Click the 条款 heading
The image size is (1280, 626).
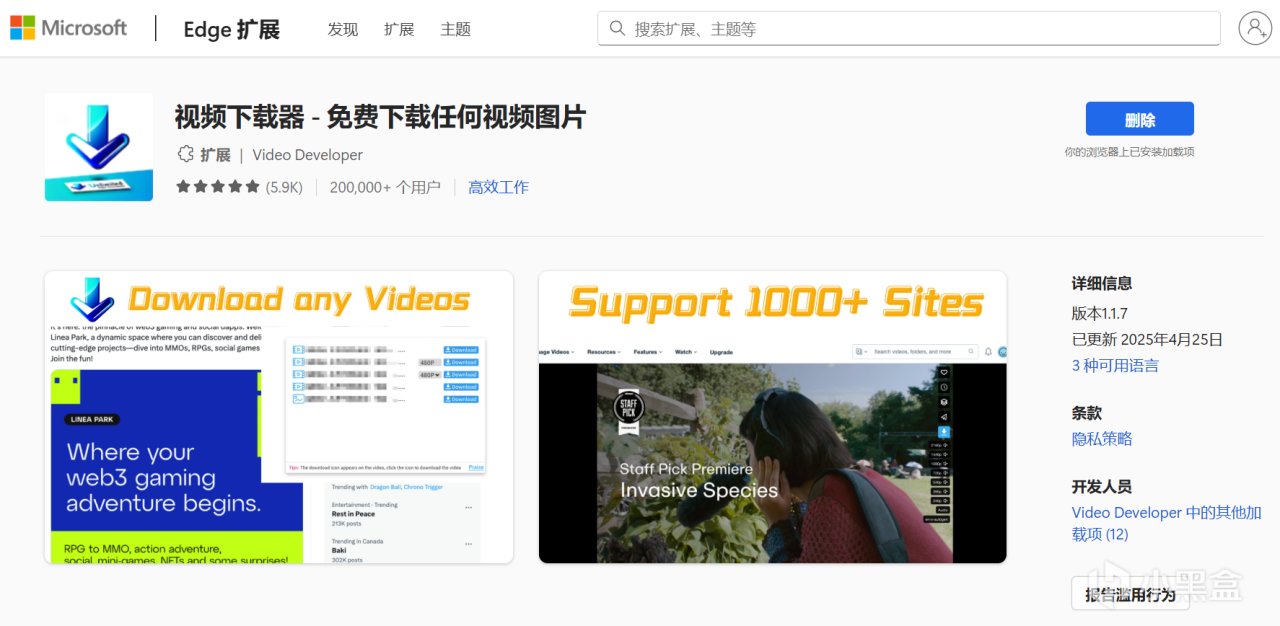(x=1087, y=412)
